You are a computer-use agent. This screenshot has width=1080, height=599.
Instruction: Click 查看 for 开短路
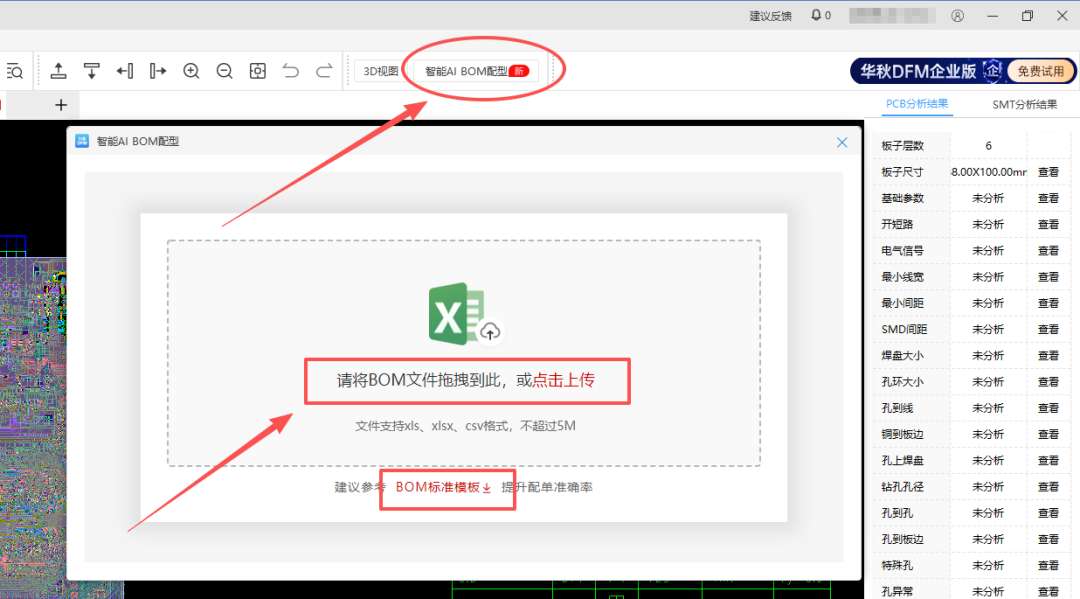[x=1048, y=224]
